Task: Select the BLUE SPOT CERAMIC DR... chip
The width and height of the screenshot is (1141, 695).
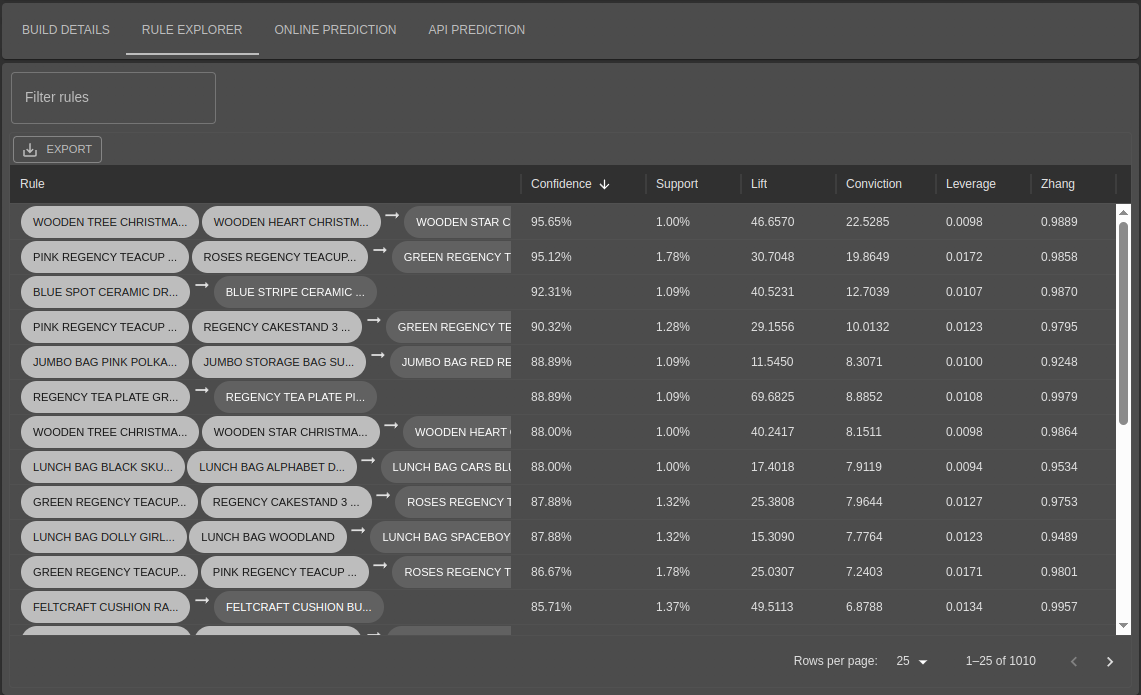Action: (x=106, y=292)
